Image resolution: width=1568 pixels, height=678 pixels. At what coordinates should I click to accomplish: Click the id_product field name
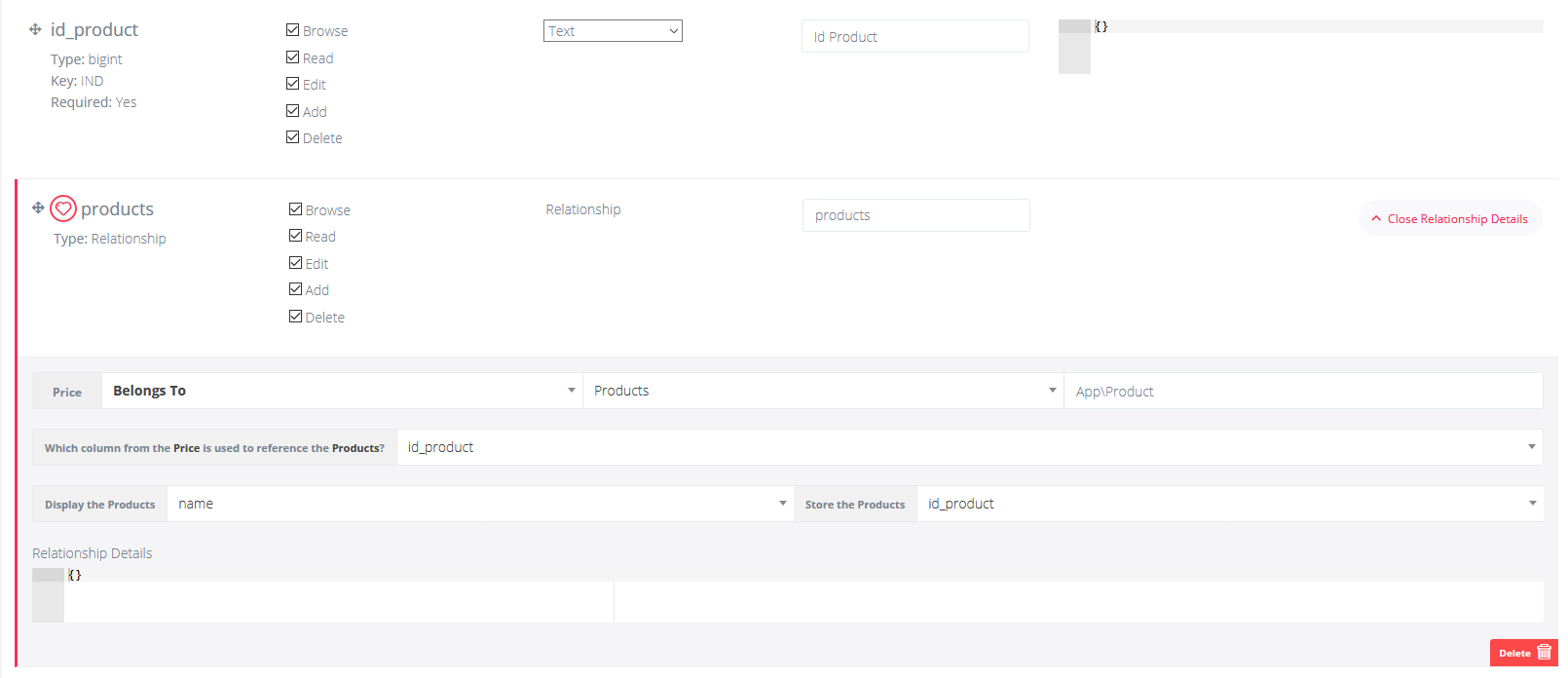coord(94,30)
